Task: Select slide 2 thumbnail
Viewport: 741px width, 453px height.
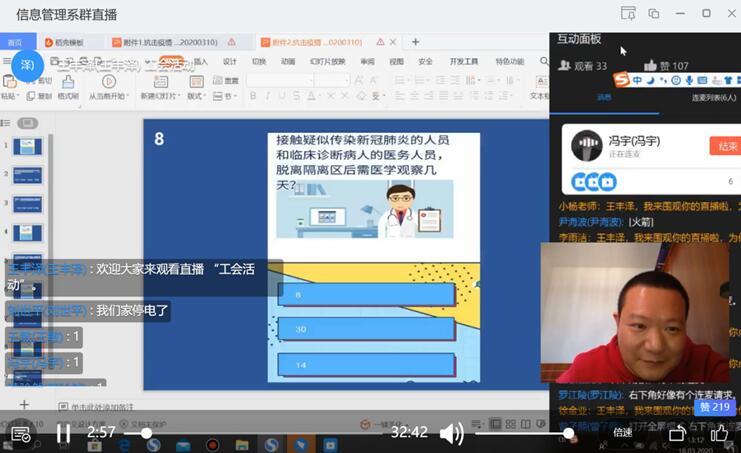Action: coord(27,175)
